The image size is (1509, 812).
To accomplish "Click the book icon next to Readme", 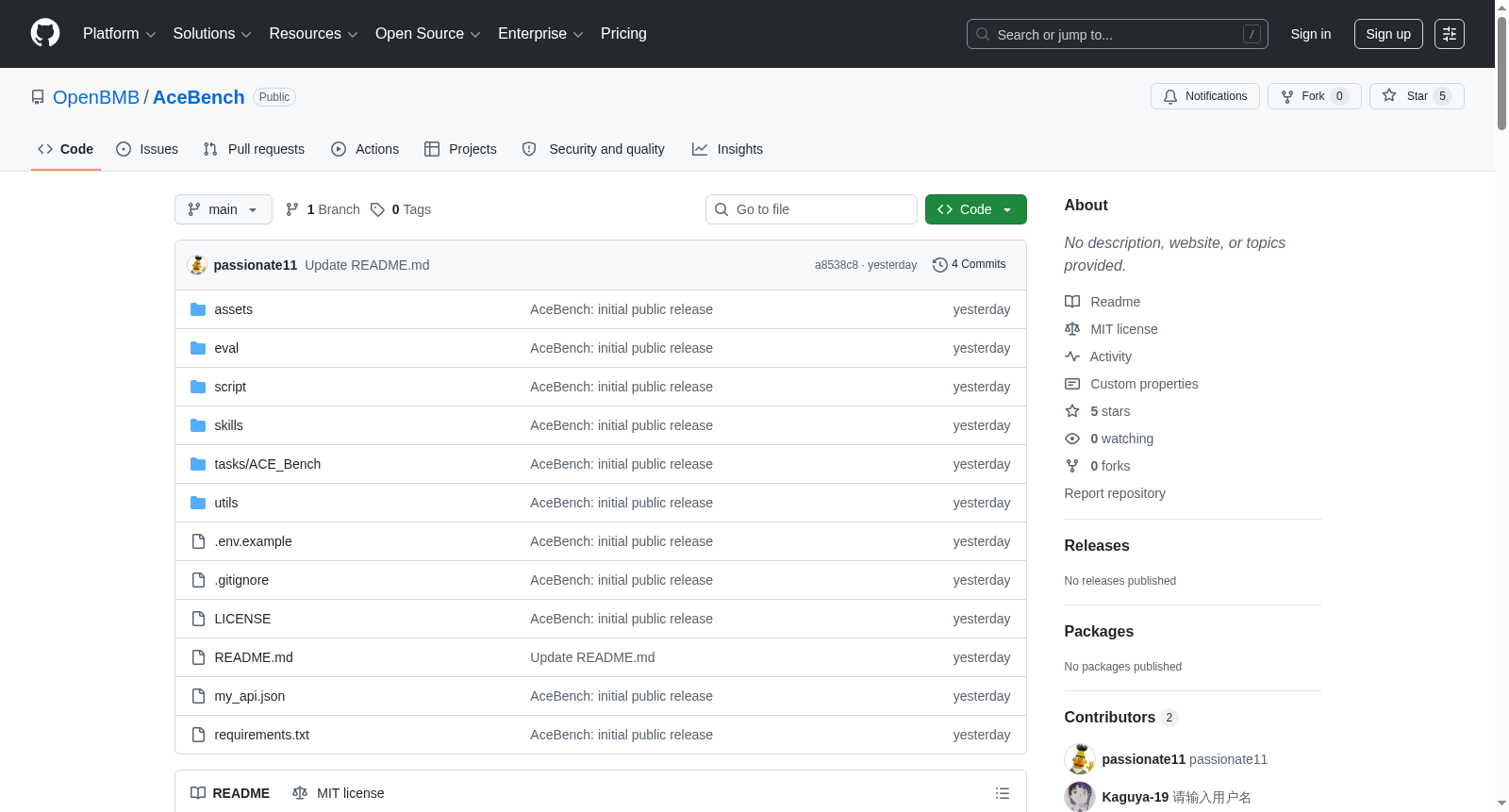I will (1072, 302).
